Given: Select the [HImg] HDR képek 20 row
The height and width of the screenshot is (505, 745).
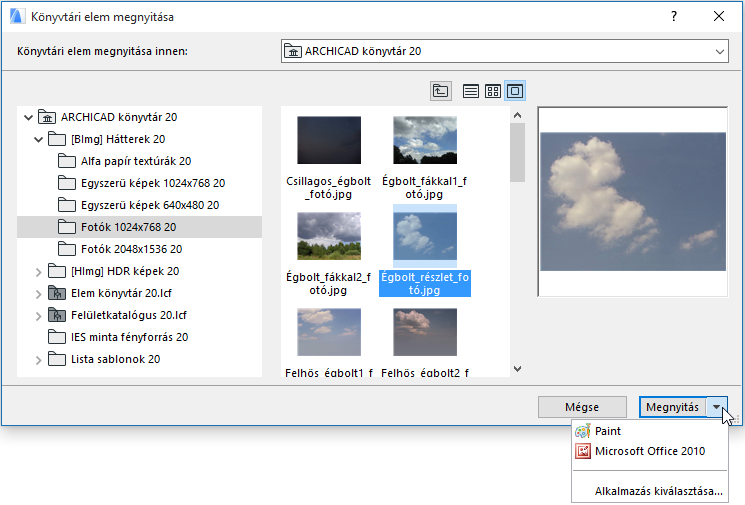Looking at the screenshot, I should [x=125, y=271].
